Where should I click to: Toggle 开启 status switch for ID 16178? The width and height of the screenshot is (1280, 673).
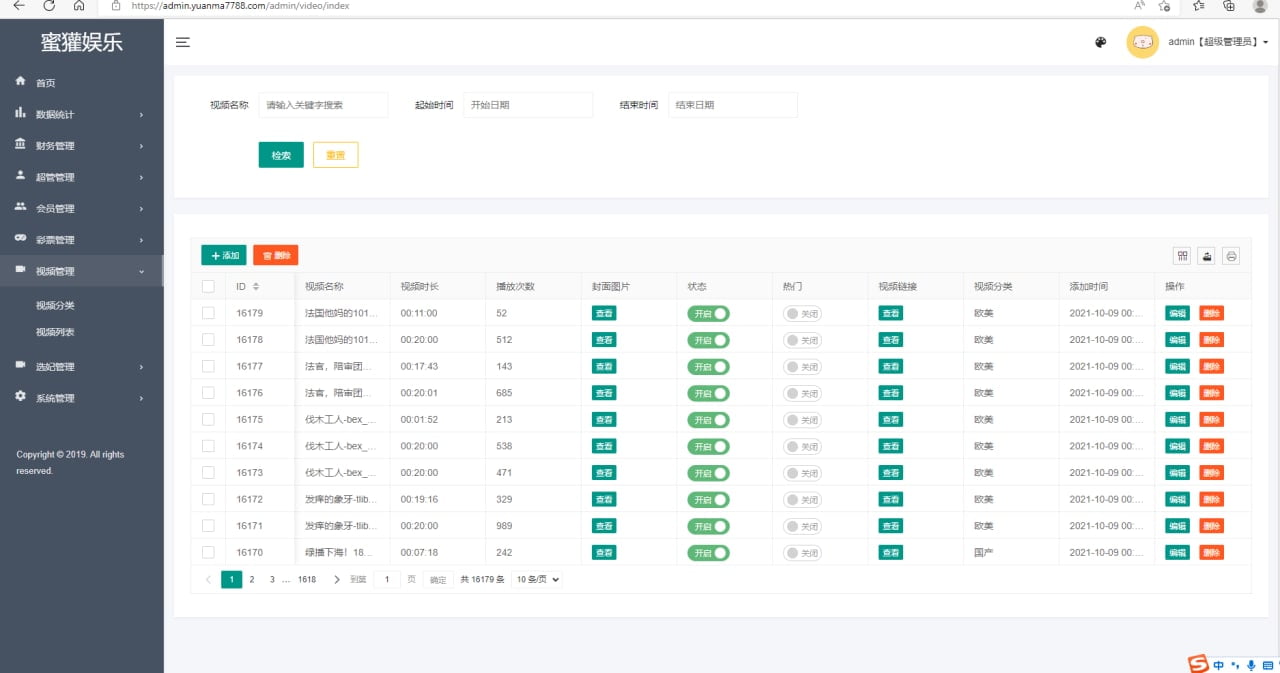pos(708,340)
